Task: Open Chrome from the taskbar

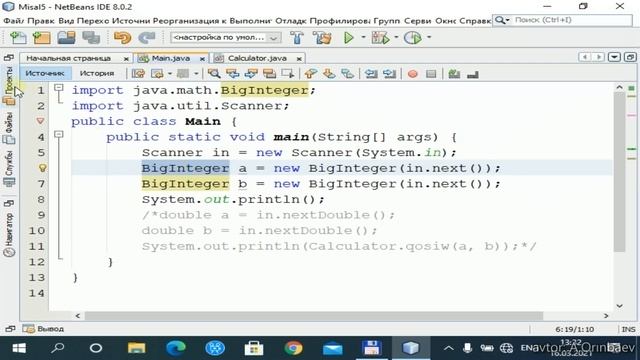Action: (x=293, y=348)
